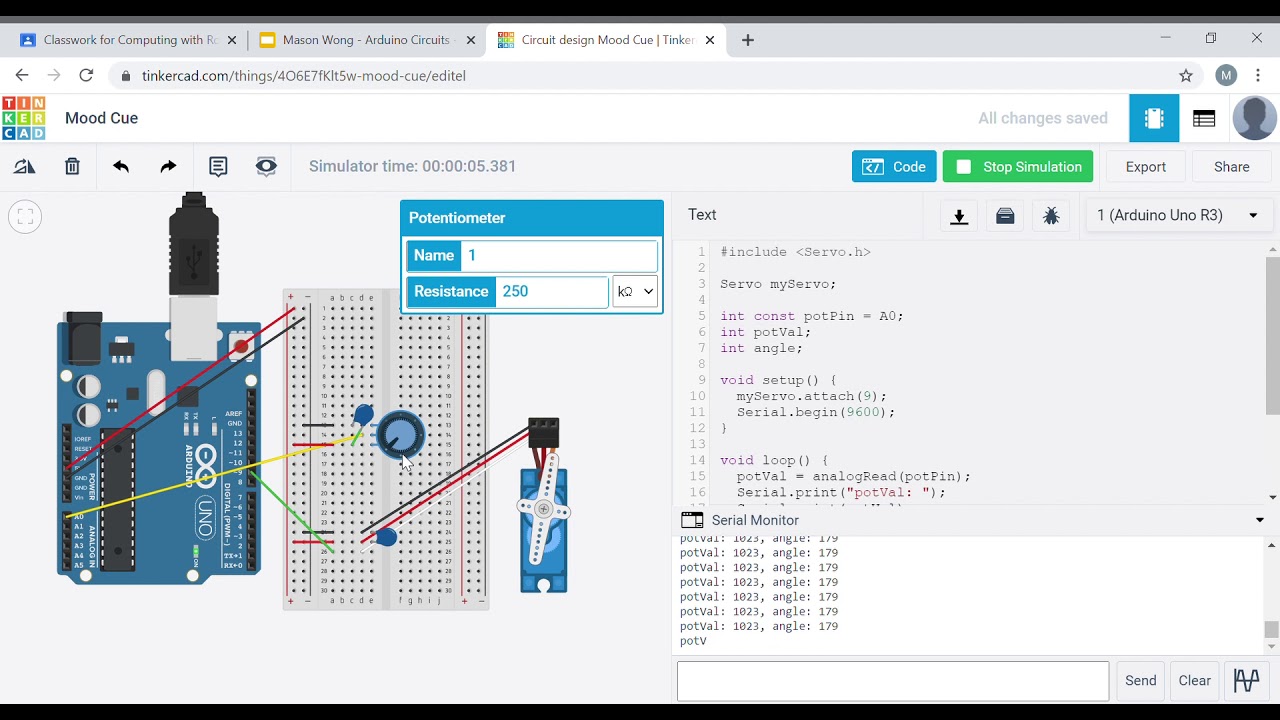
Task: Edit the potentiometer Name field
Action: pyautogui.click(x=559, y=256)
